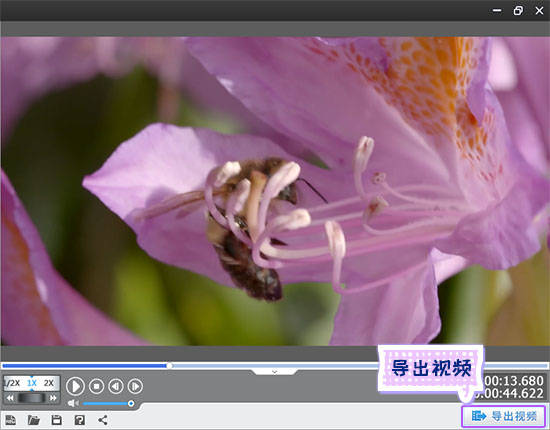
Task: Click the rewind double-arrow on the jog control
Action: click(x=10, y=398)
